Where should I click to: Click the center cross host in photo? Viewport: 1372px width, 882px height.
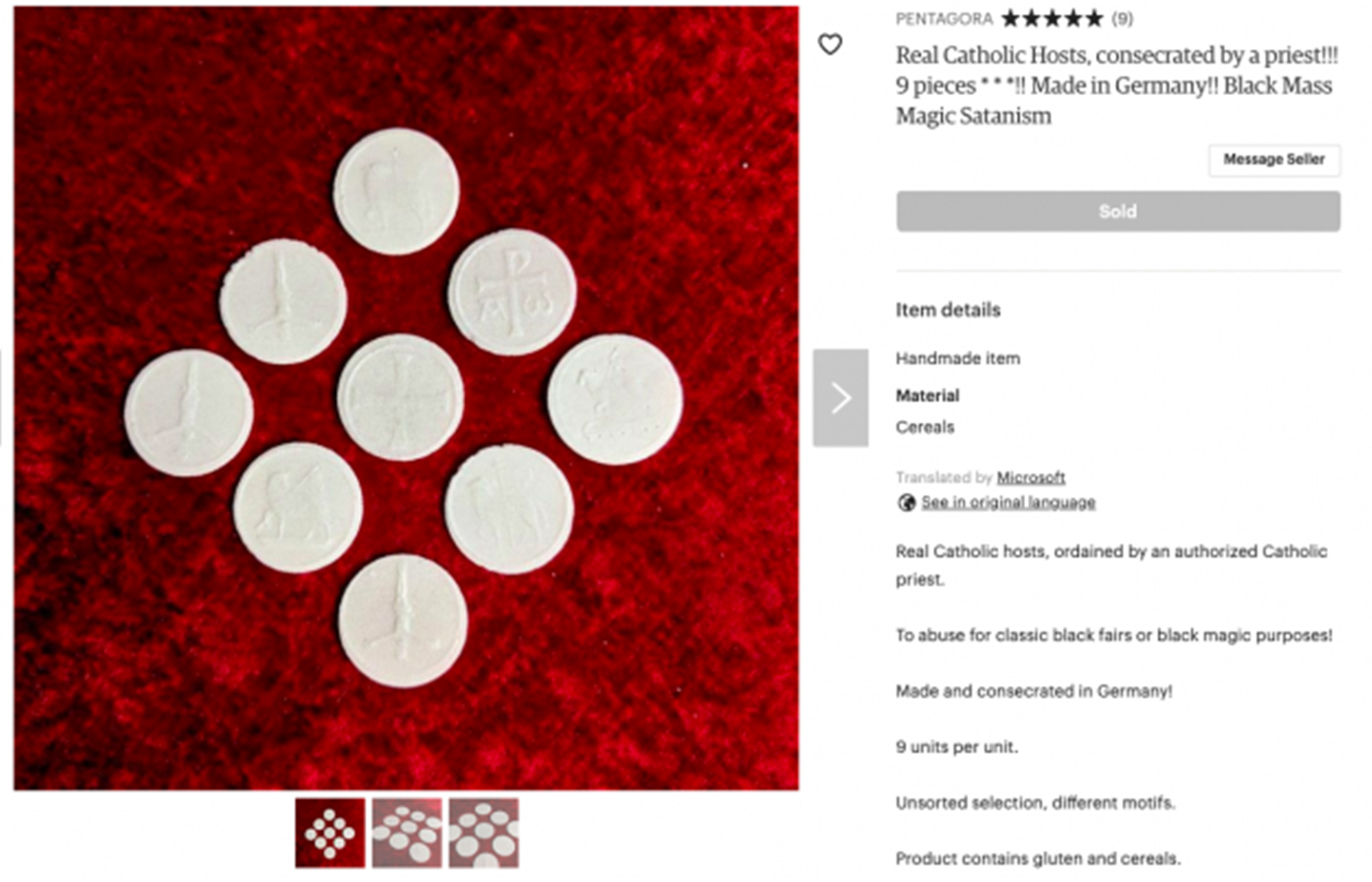point(400,397)
